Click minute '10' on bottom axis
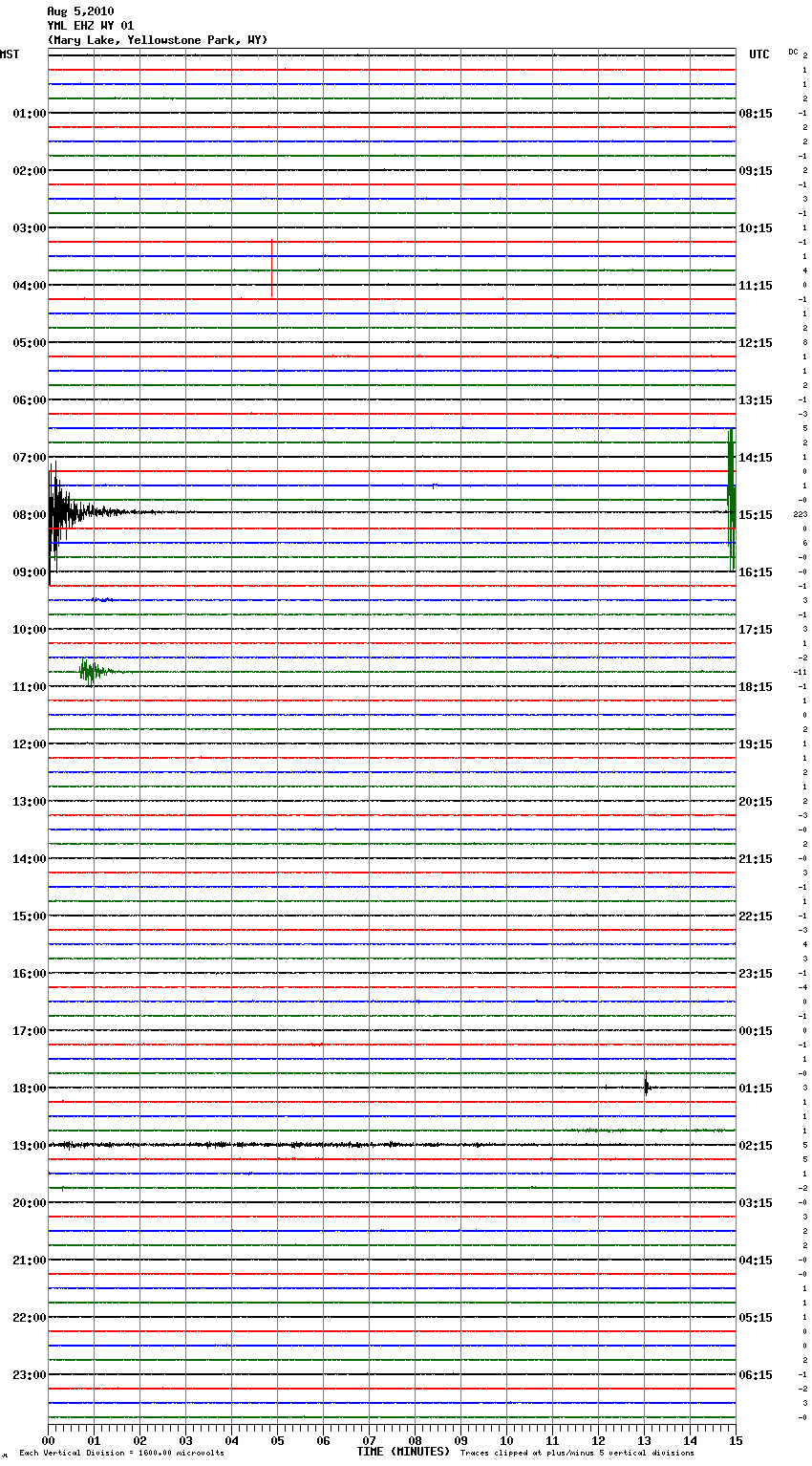The height and width of the screenshot is (1466, 812). 507,1440
